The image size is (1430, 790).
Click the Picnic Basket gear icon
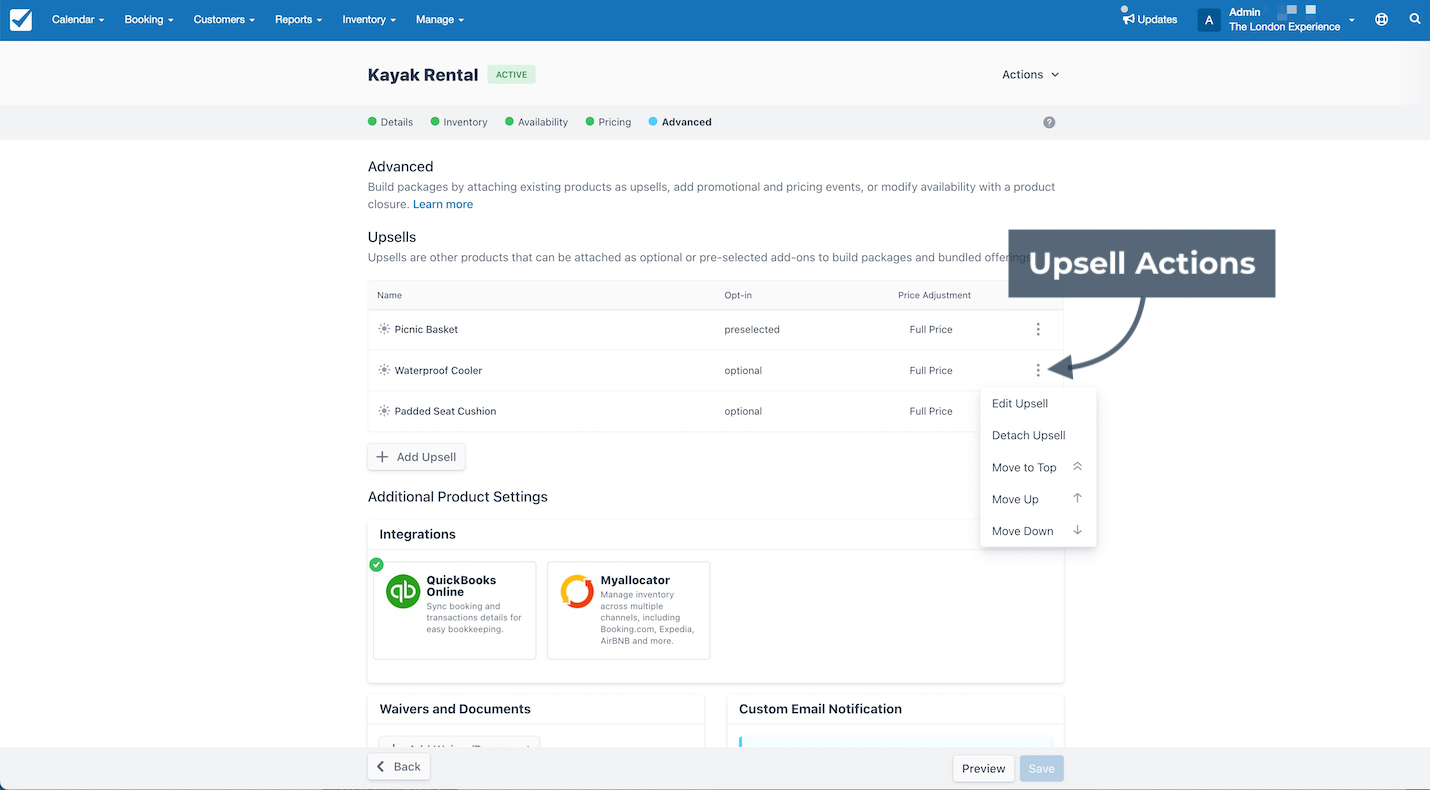(384, 329)
